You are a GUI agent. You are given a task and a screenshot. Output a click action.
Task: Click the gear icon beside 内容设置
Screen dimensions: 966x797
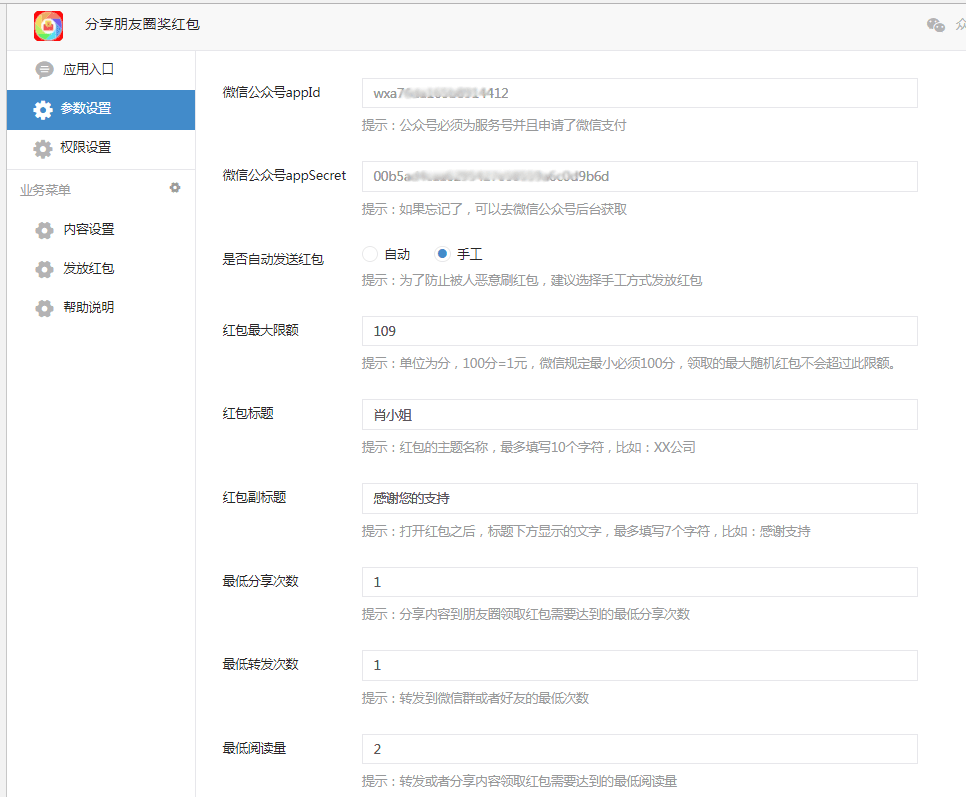tap(44, 230)
